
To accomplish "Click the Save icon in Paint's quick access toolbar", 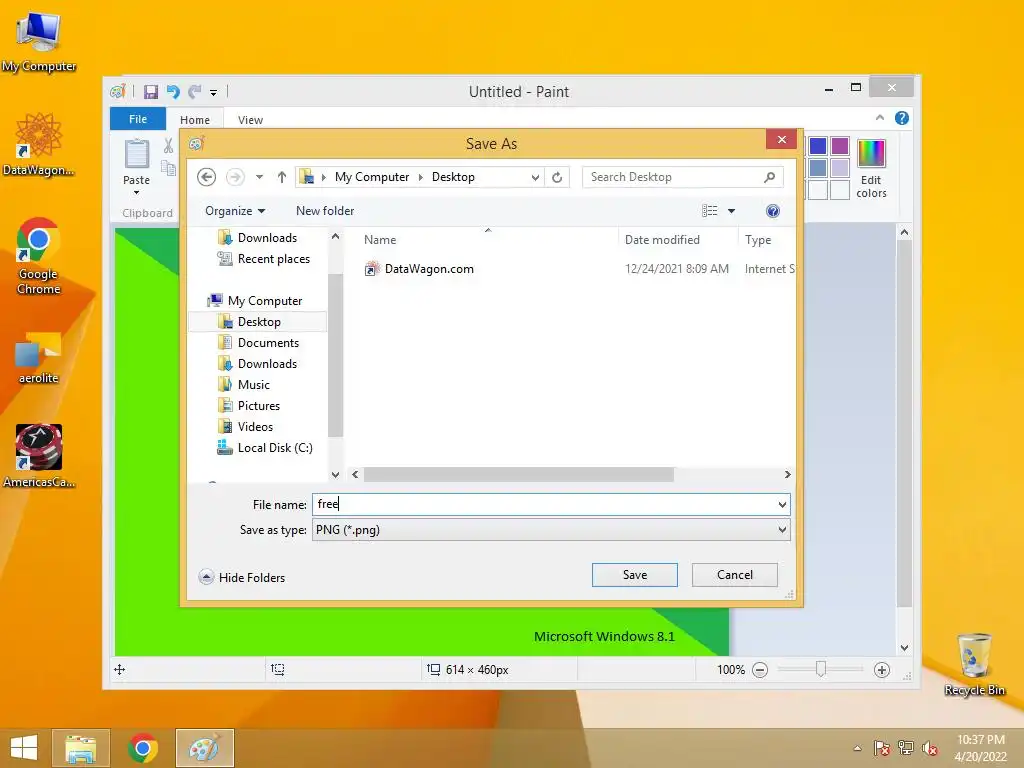I will point(151,92).
